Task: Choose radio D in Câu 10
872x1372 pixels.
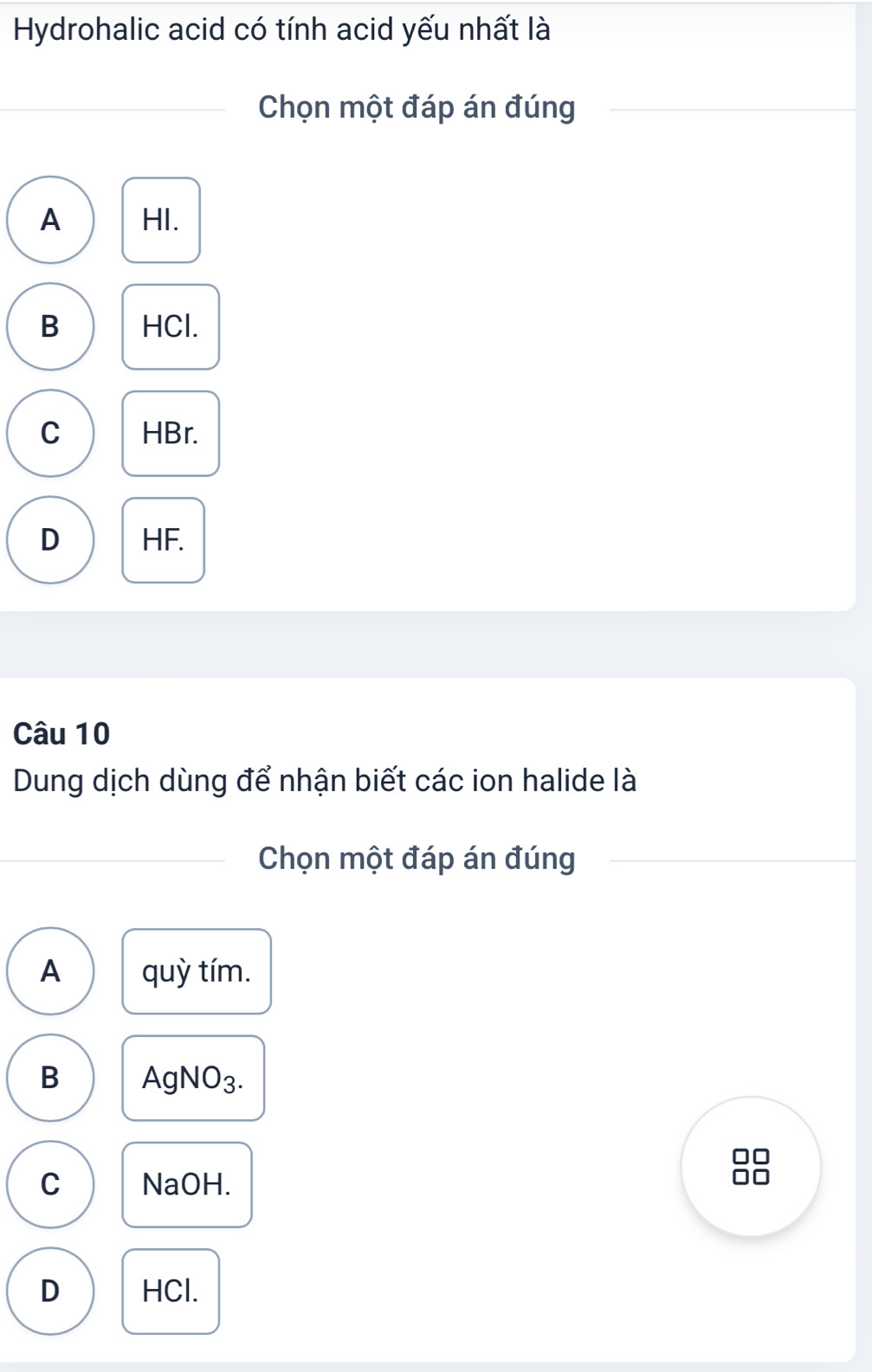Action: coord(50,1291)
